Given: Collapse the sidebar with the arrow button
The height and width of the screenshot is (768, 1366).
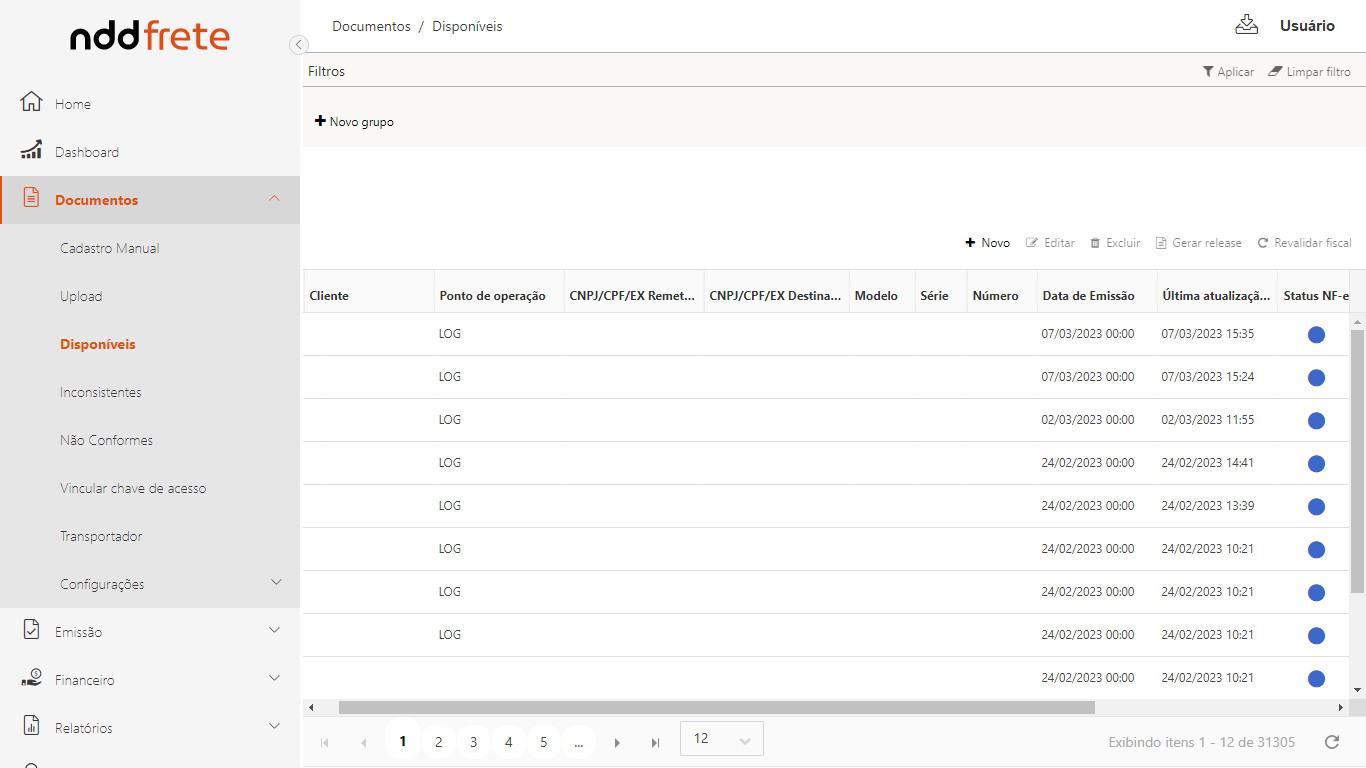Looking at the screenshot, I should (298, 45).
